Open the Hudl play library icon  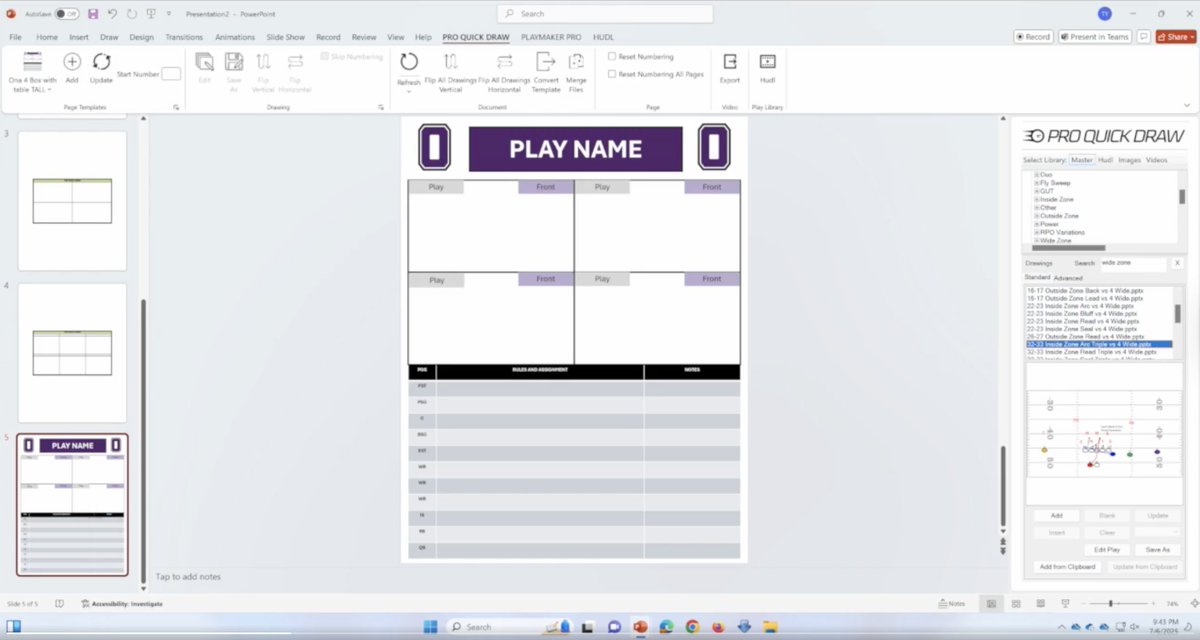[x=767, y=62]
